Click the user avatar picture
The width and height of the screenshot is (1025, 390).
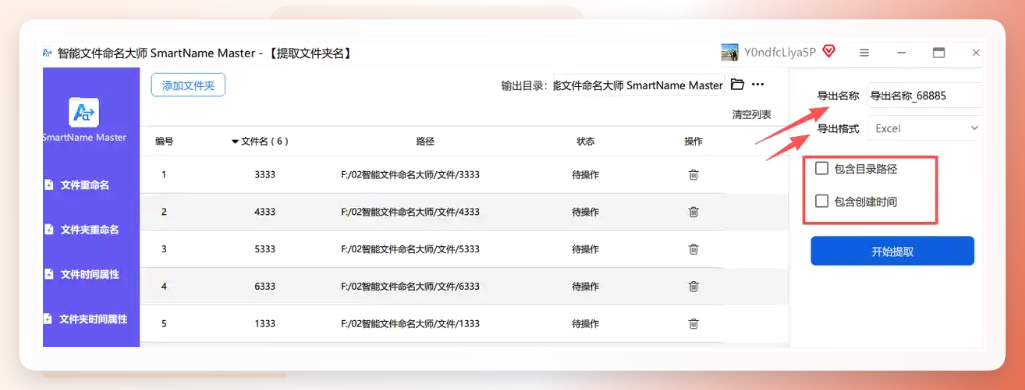pyautogui.click(x=730, y=52)
